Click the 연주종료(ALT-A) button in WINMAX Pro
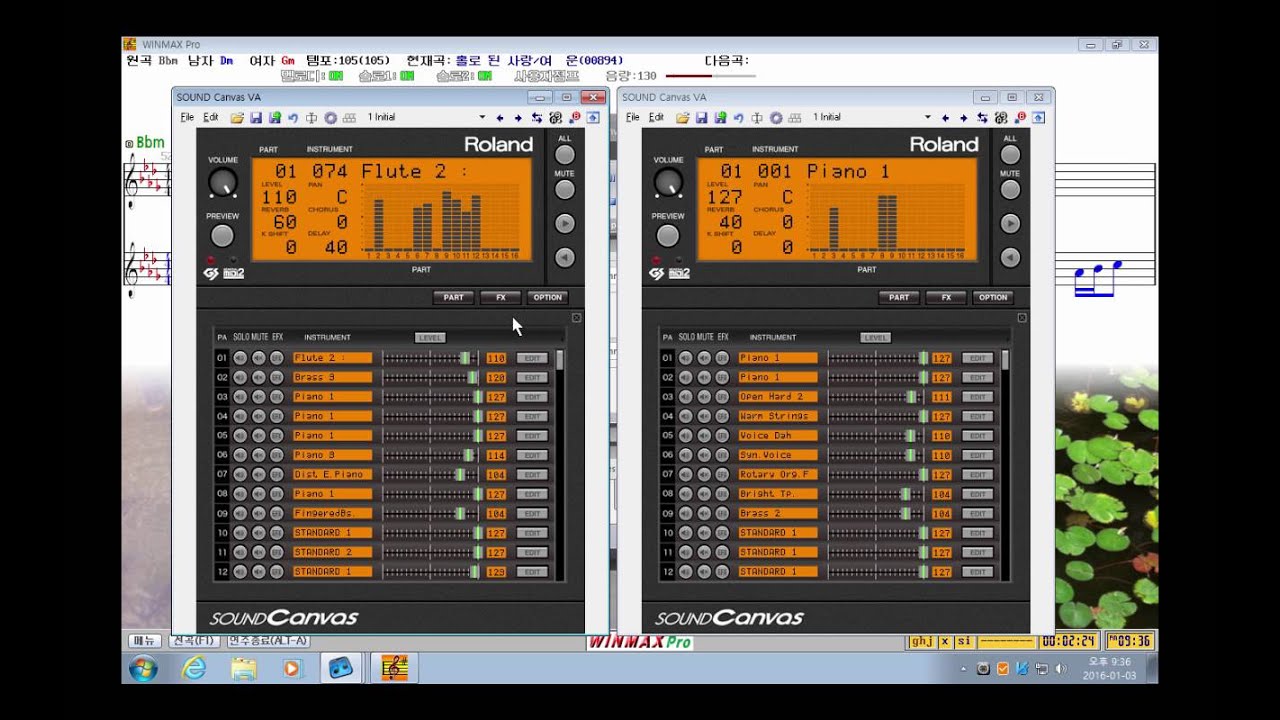1280x720 pixels. pos(268,641)
